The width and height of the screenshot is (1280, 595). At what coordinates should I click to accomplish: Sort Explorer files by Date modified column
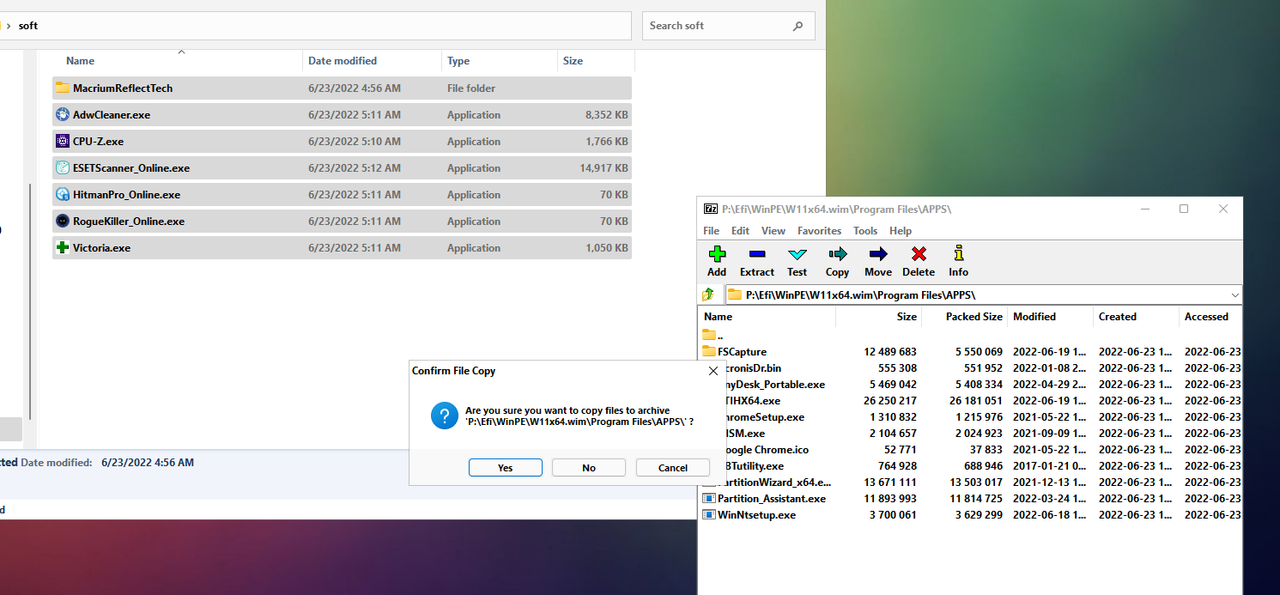coord(342,61)
